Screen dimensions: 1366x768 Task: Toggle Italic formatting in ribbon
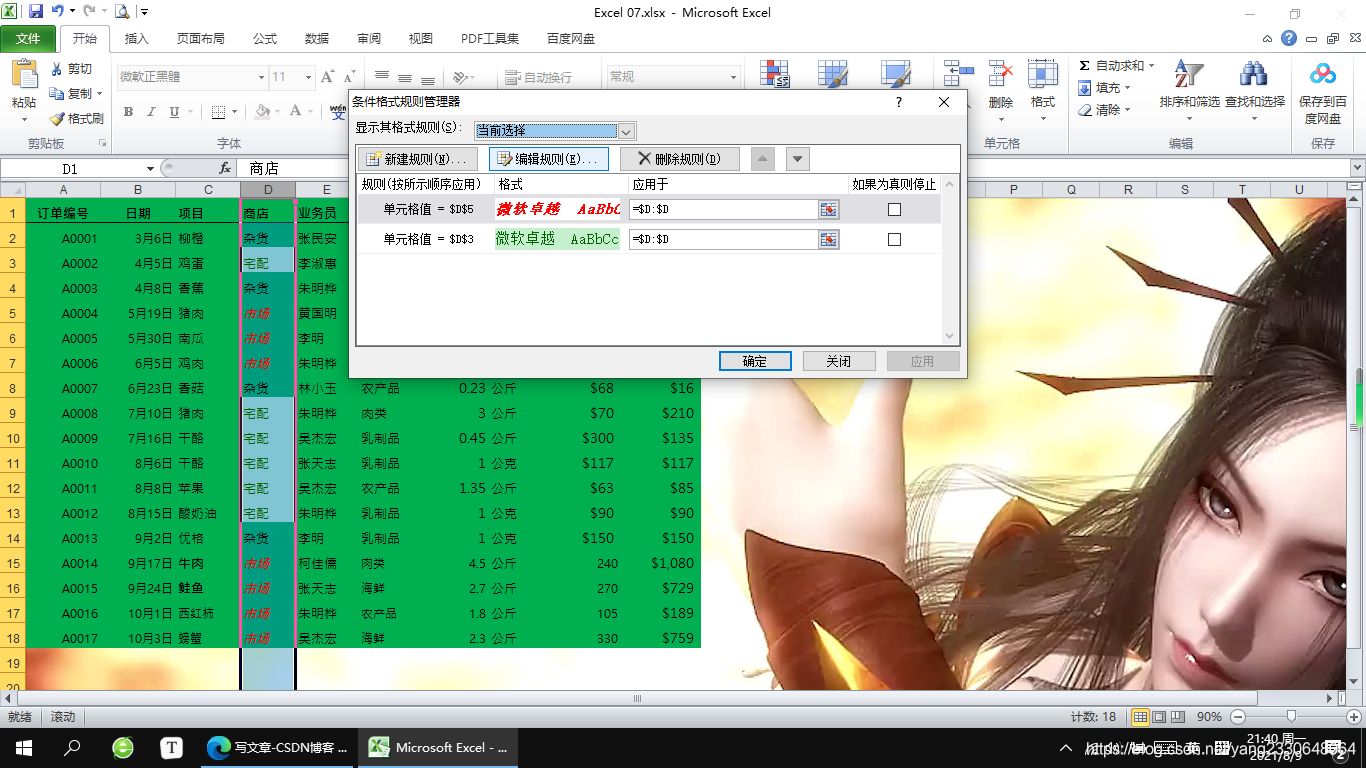pos(151,112)
